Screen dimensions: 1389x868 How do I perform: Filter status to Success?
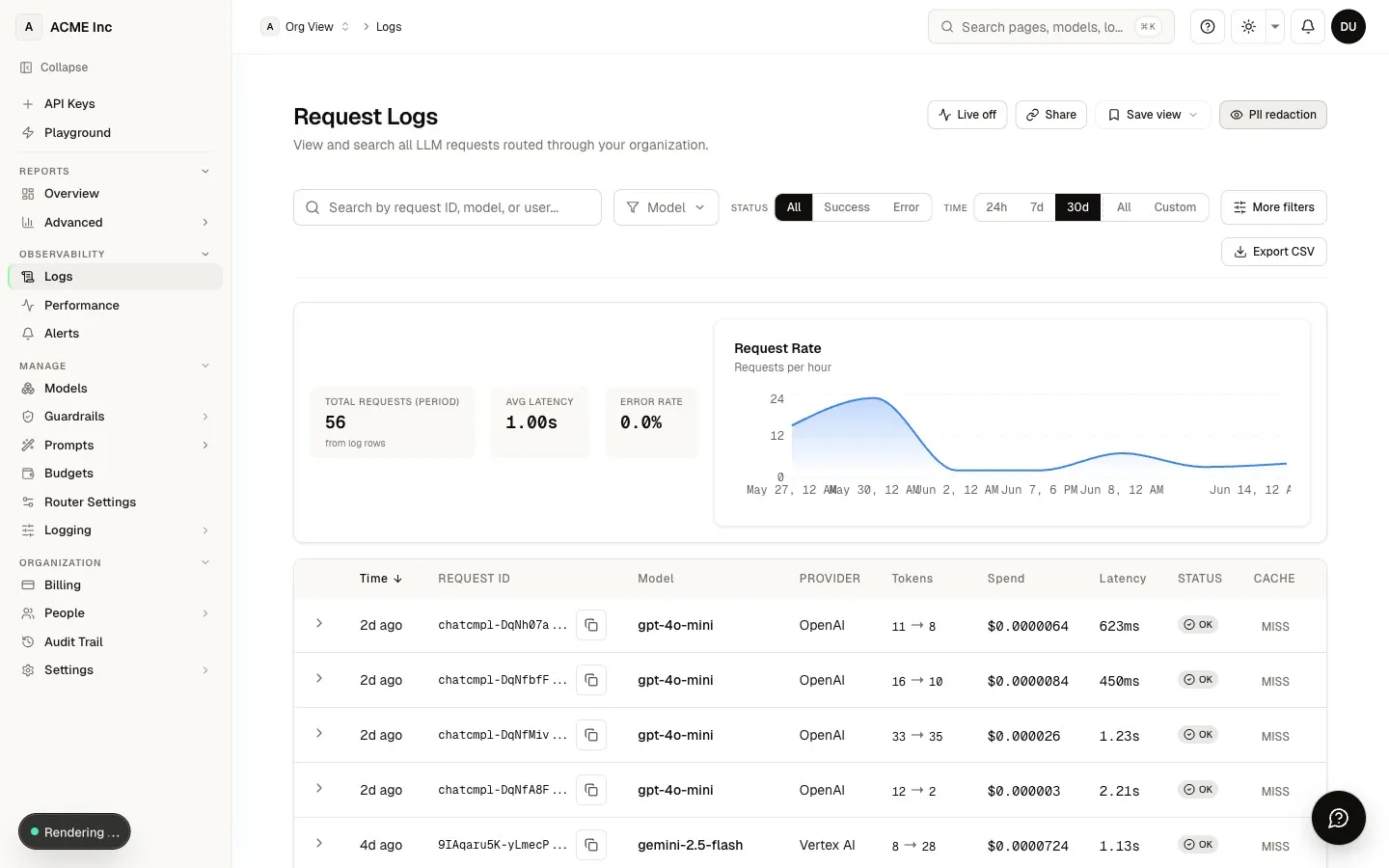coord(847,207)
